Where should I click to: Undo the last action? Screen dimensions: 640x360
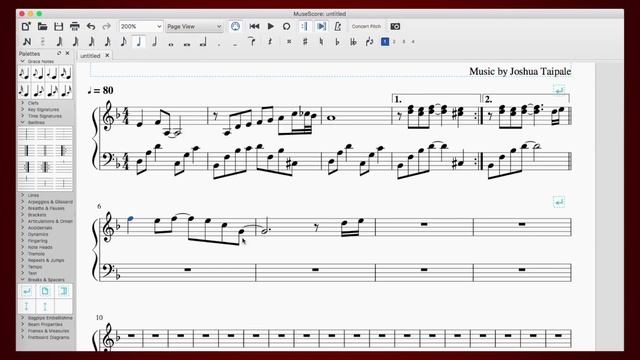click(x=91, y=27)
